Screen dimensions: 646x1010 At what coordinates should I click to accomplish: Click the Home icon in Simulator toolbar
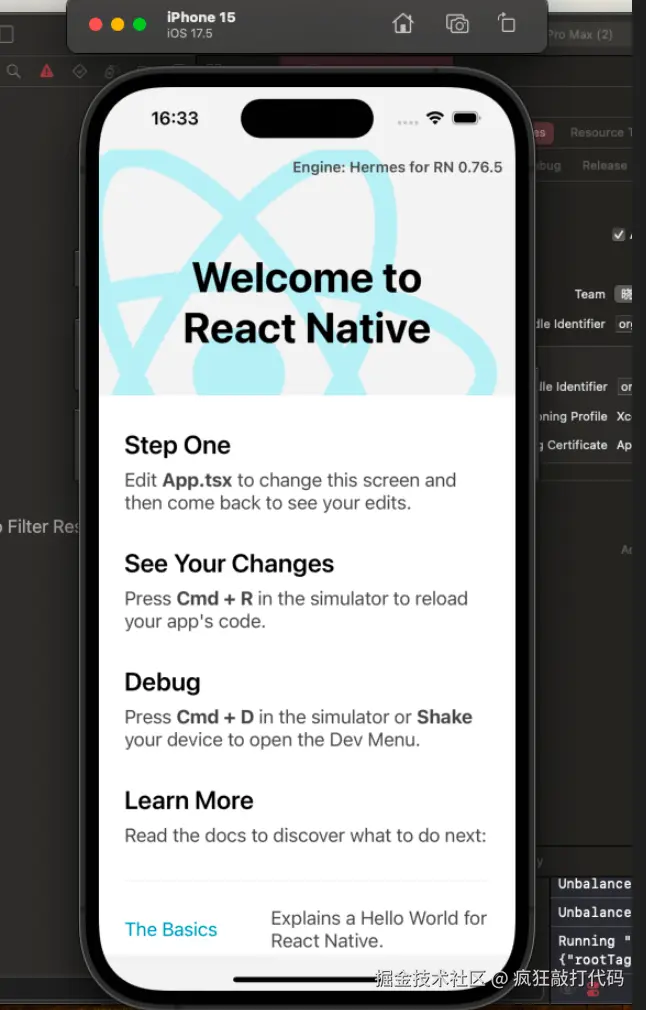click(403, 24)
